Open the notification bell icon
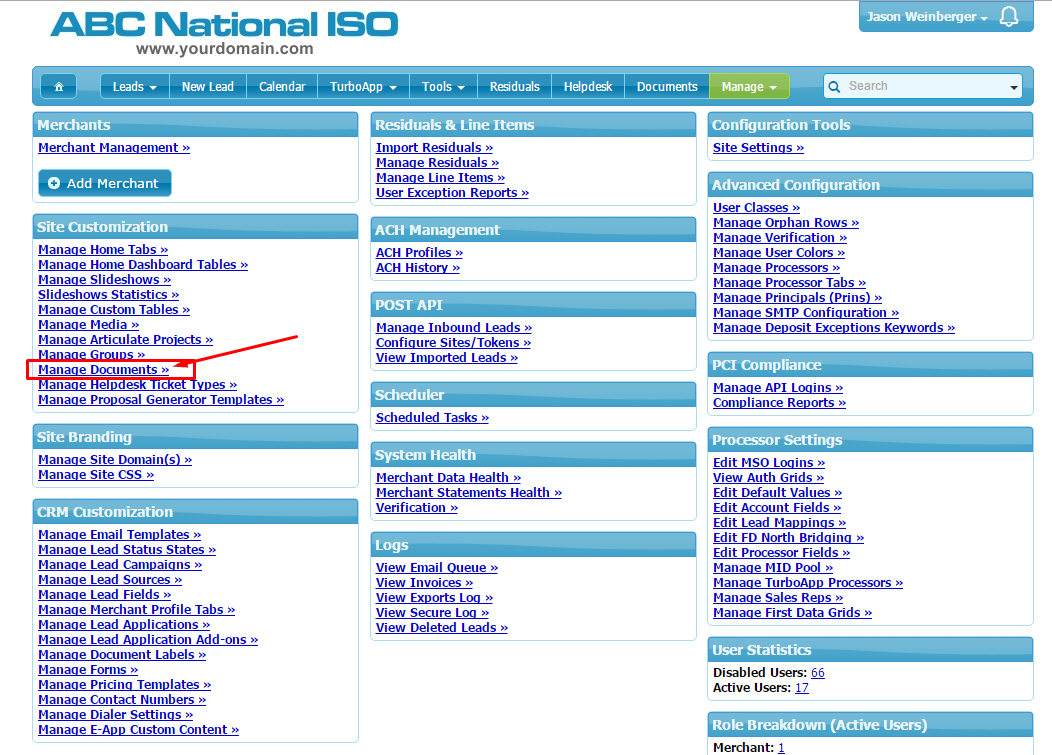 [x=1008, y=16]
